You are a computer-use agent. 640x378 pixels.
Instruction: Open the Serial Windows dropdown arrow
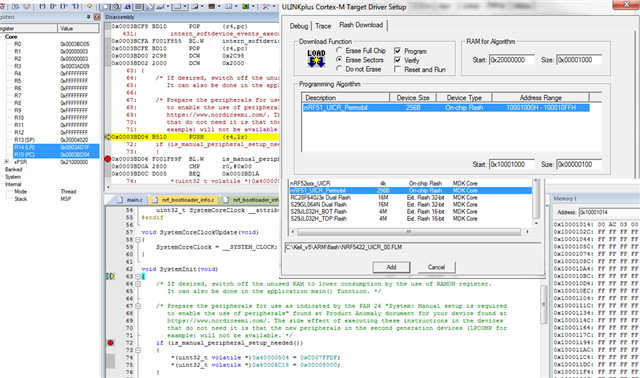coord(202,7)
